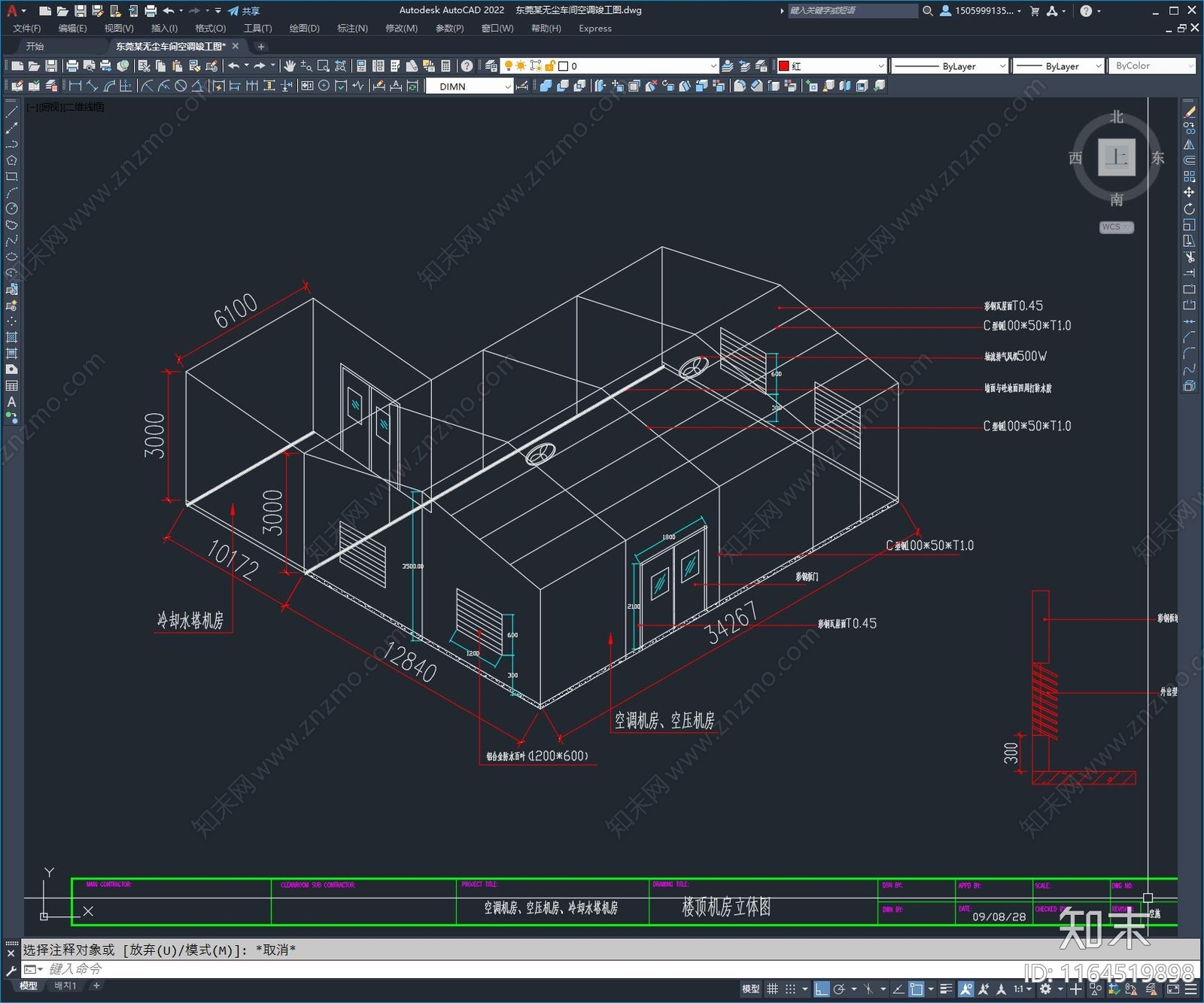Toggle ortho mode in status bar
This screenshot has height=1003, width=1204.
coord(822,989)
